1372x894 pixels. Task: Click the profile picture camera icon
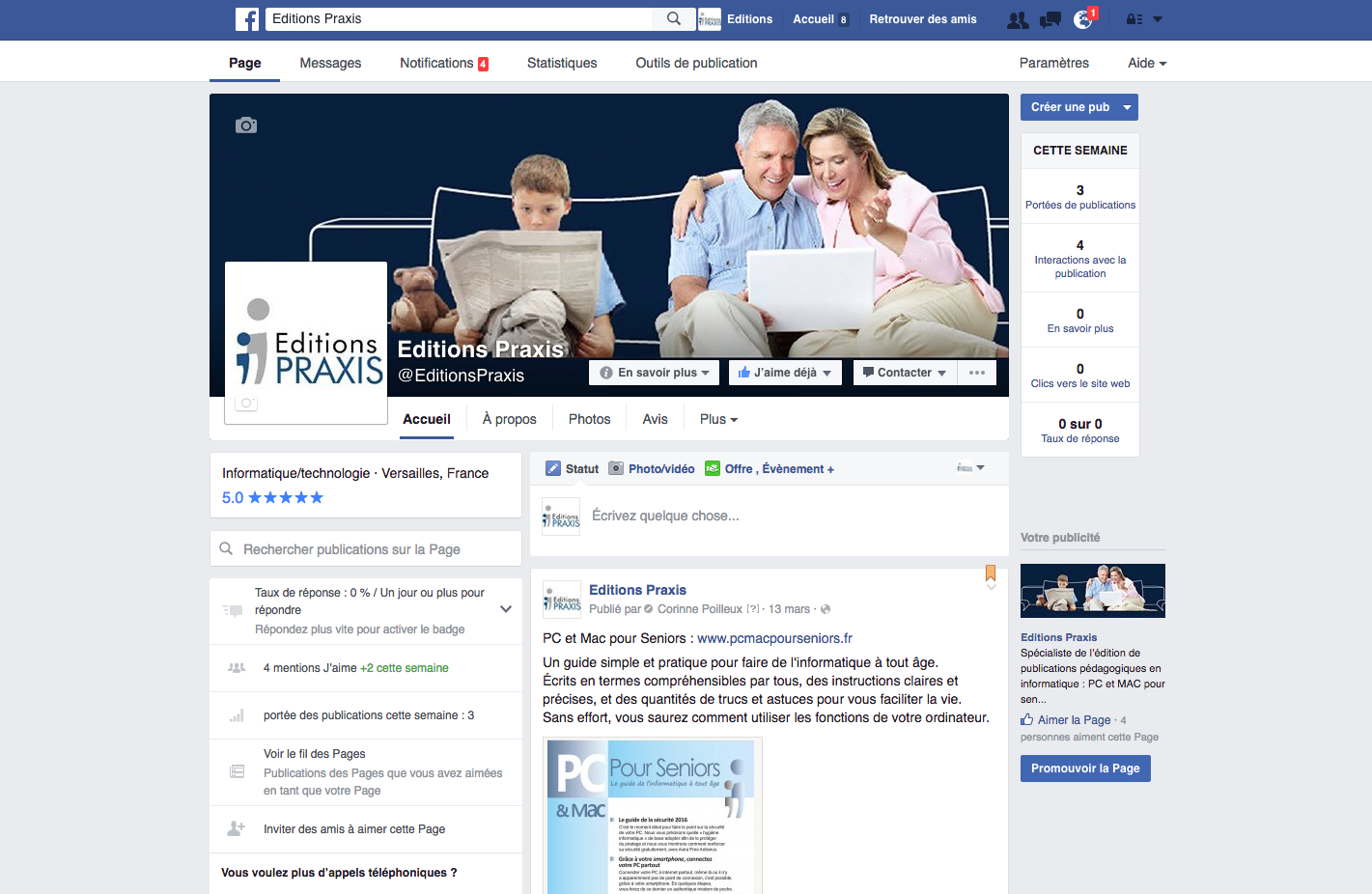(x=246, y=403)
